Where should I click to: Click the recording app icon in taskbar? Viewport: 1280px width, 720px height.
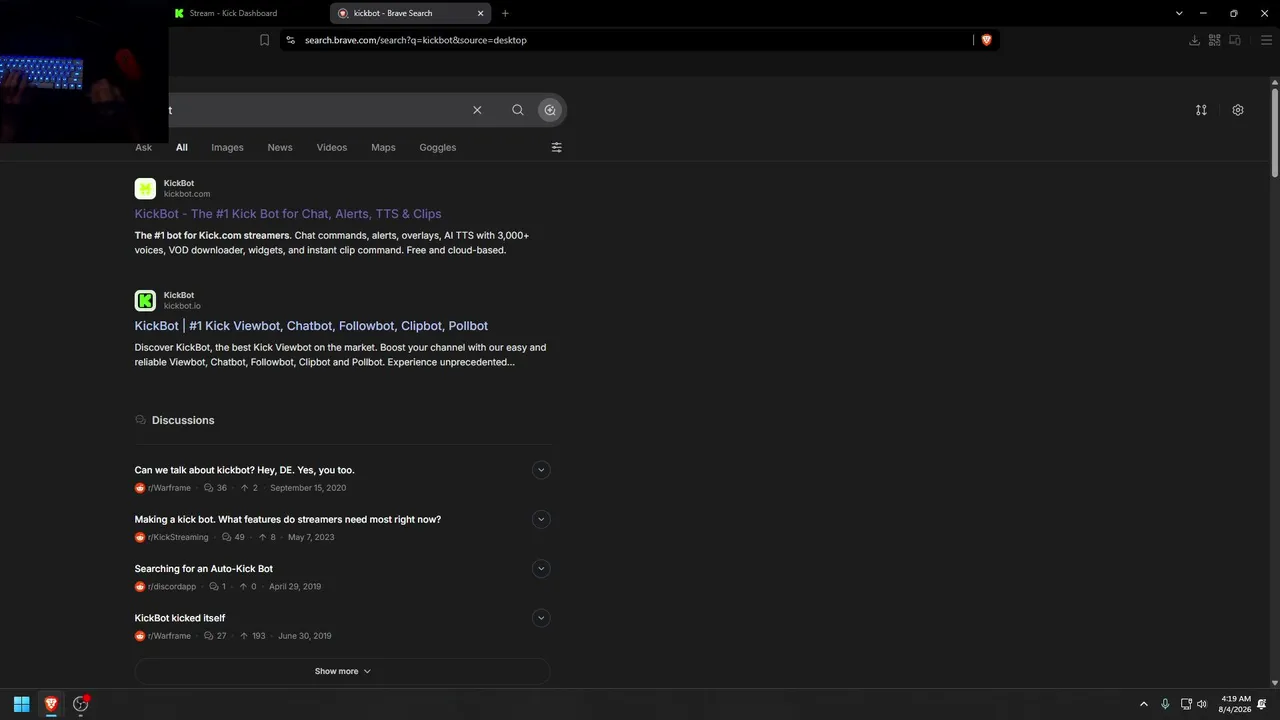pos(81,704)
